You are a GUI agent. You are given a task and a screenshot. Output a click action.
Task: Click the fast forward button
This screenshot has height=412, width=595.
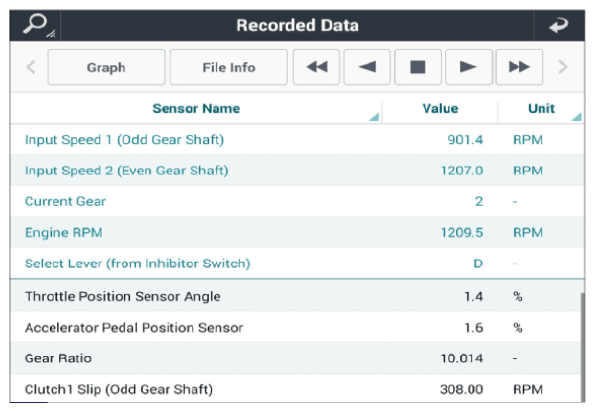click(519, 67)
